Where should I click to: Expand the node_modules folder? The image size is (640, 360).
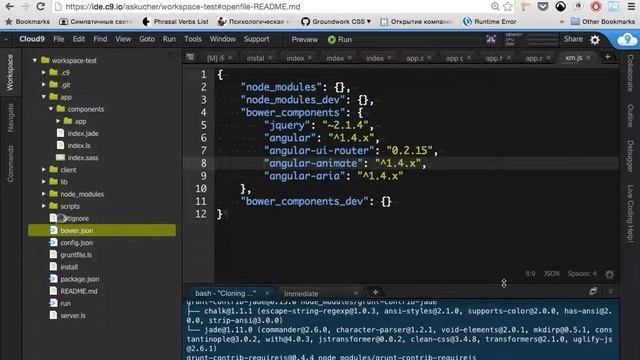pyautogui.click(x=43, y=194)
